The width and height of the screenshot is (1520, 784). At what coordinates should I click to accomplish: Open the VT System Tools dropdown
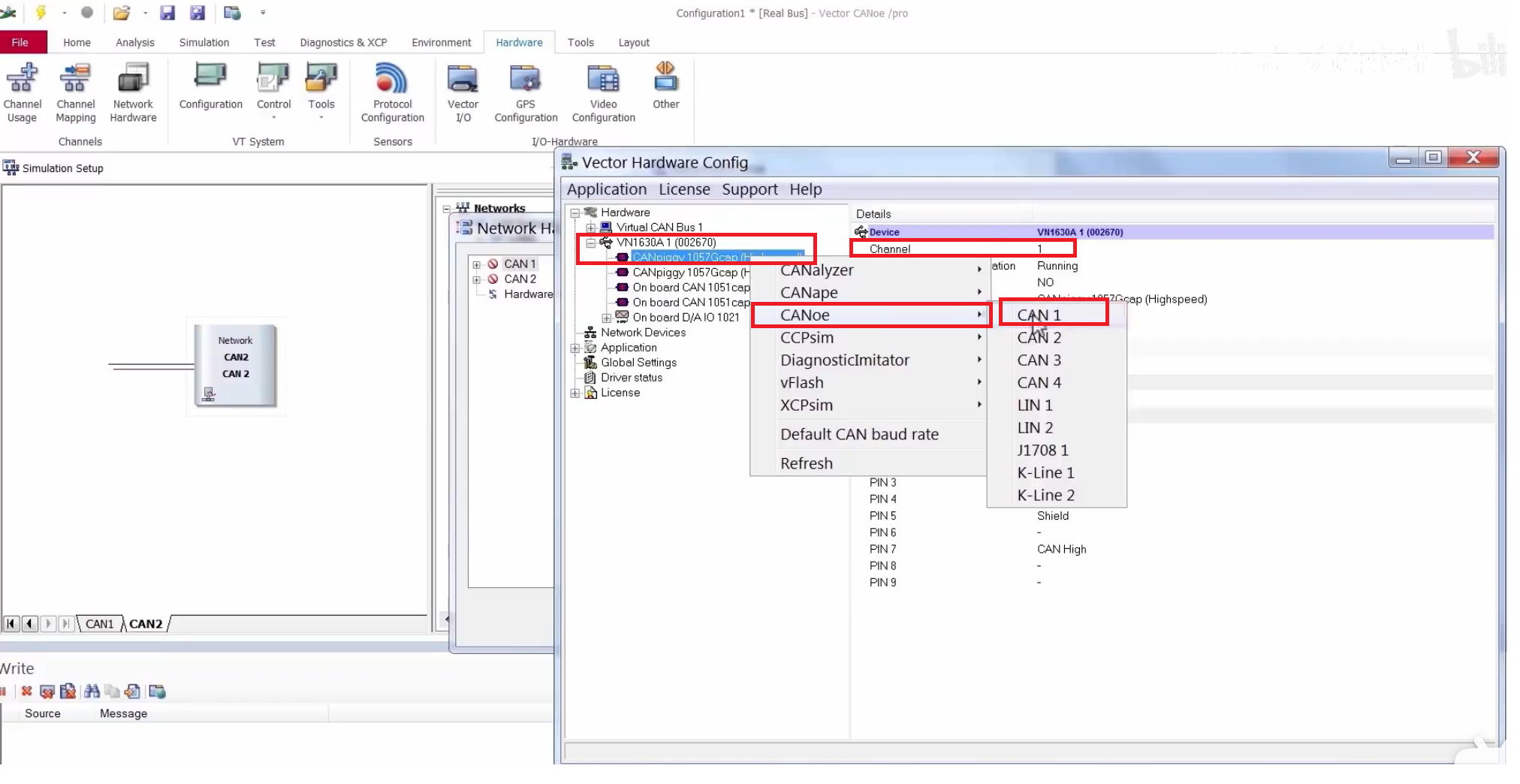coord(321,92)
